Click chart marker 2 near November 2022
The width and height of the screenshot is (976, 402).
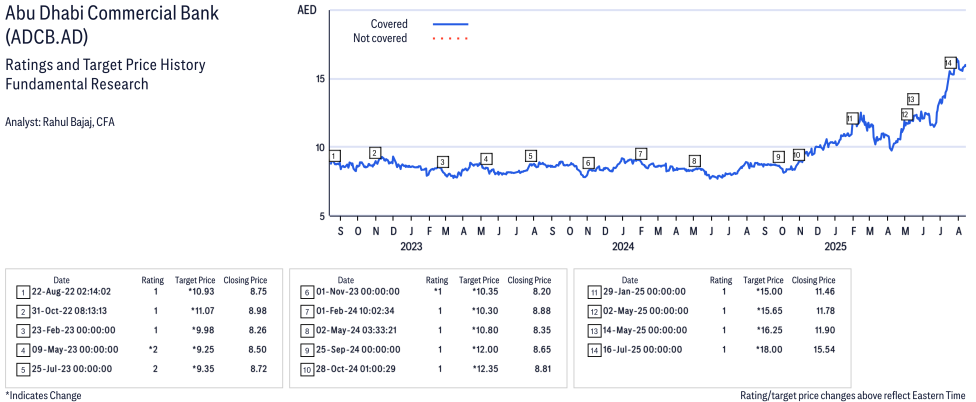tap(375, 153)
